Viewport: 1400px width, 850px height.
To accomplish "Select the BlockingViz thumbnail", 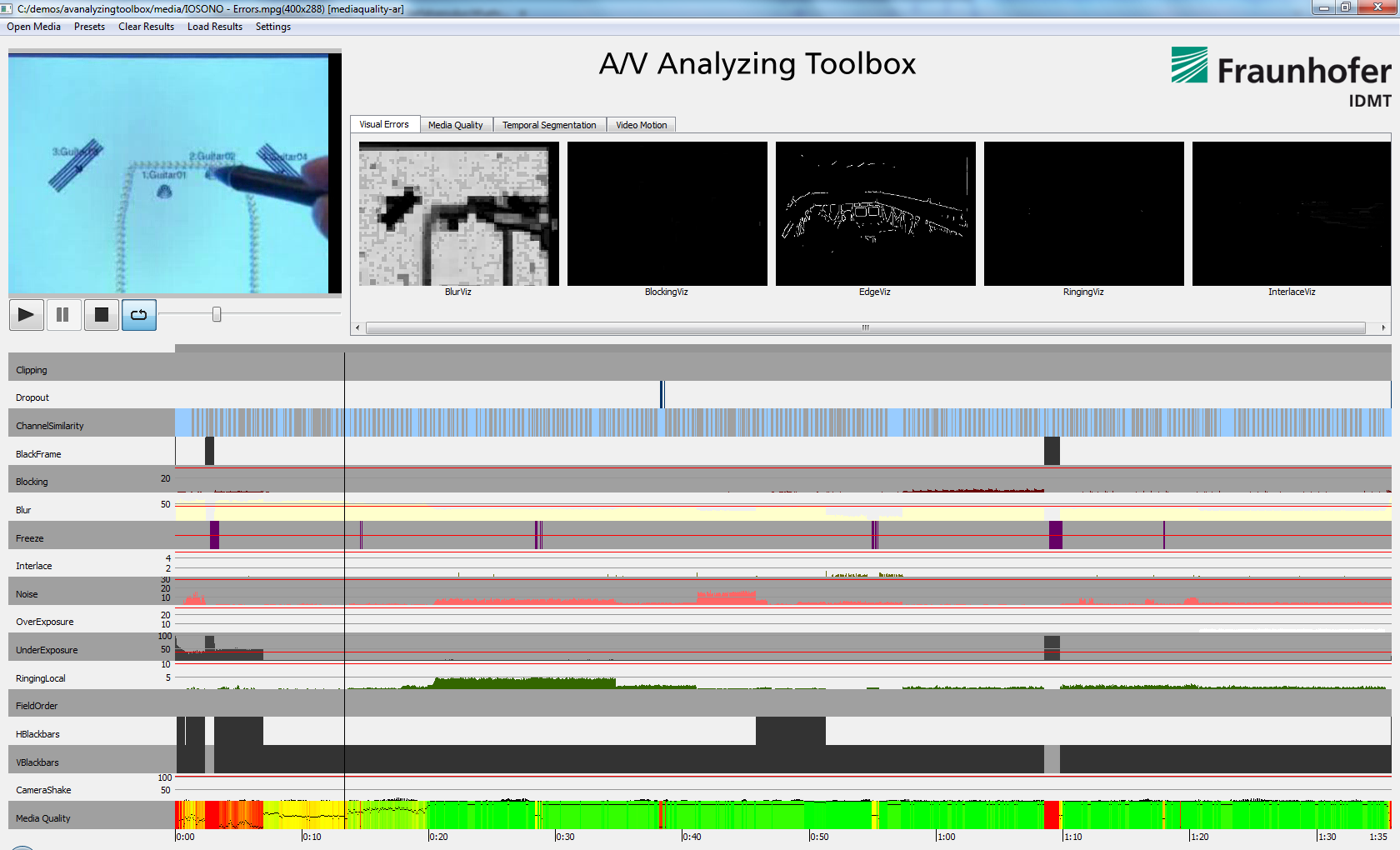I will tap(667, 213).
